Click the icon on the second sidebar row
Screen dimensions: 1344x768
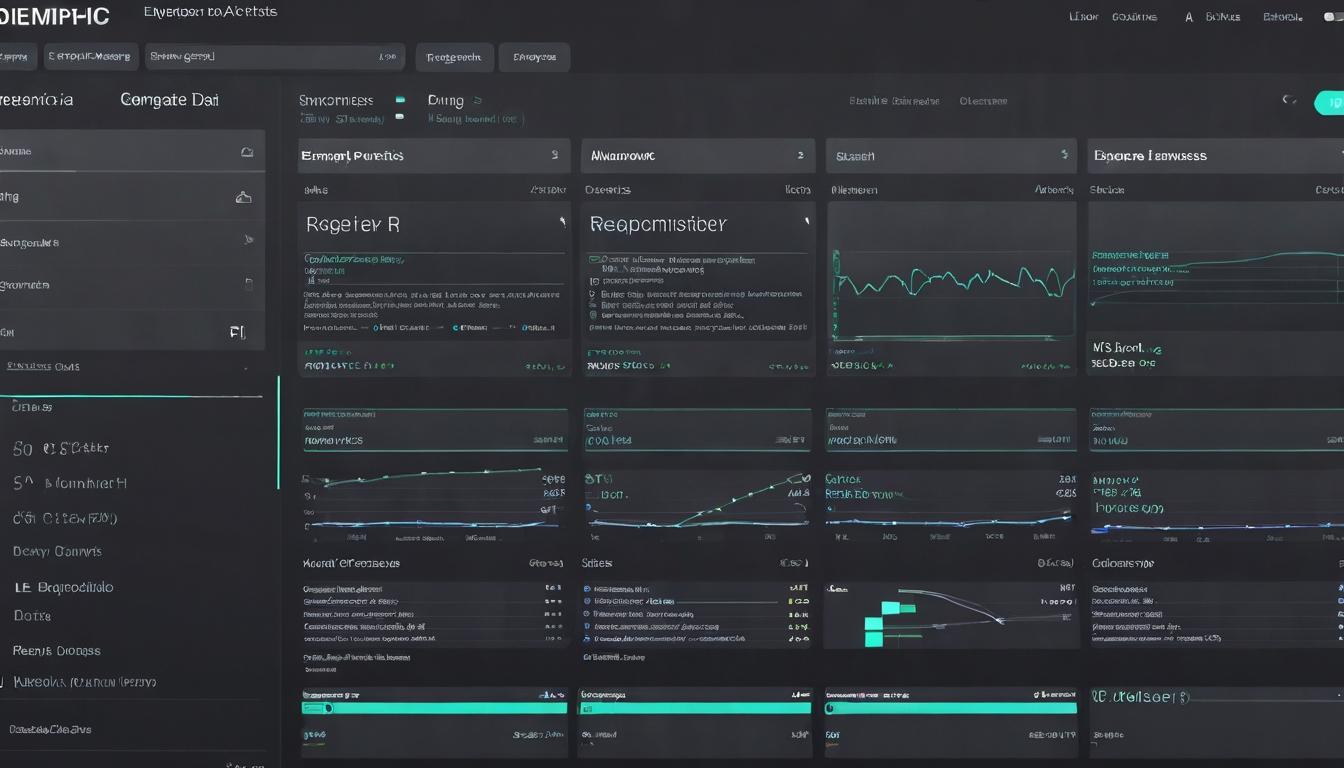pyautogui.click(x=243, y=197)
